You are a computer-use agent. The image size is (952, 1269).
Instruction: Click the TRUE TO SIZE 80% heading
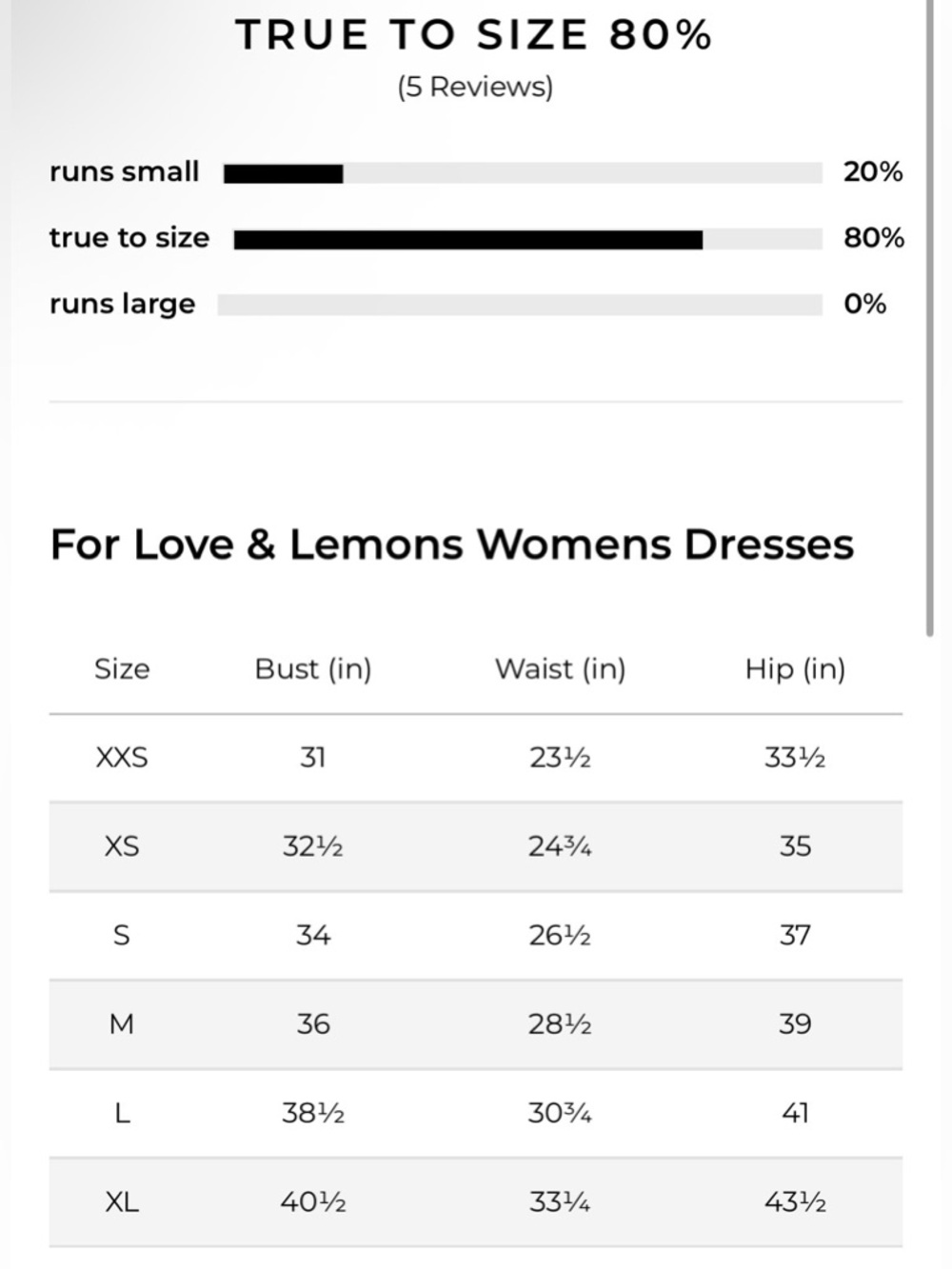click(474, 35)
